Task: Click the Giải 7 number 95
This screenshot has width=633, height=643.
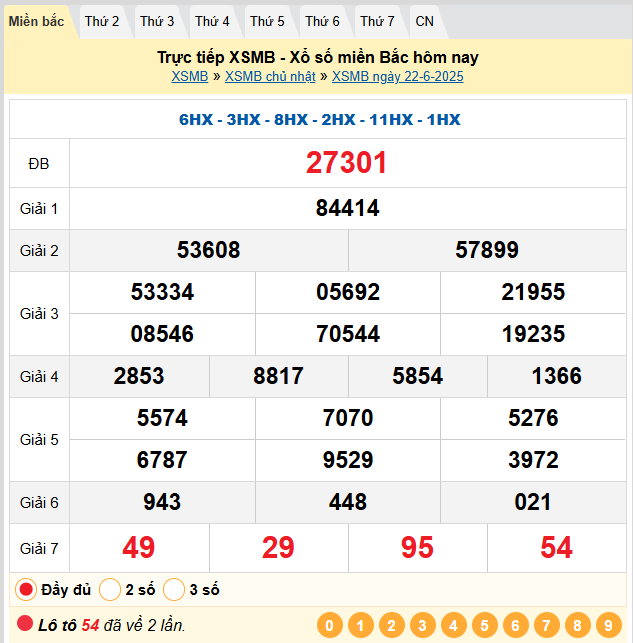Action: click(x=418, y=548)
